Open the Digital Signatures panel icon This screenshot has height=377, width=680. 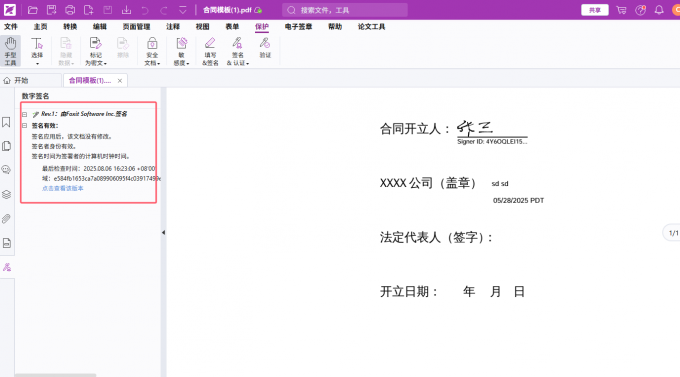[7, 267]
